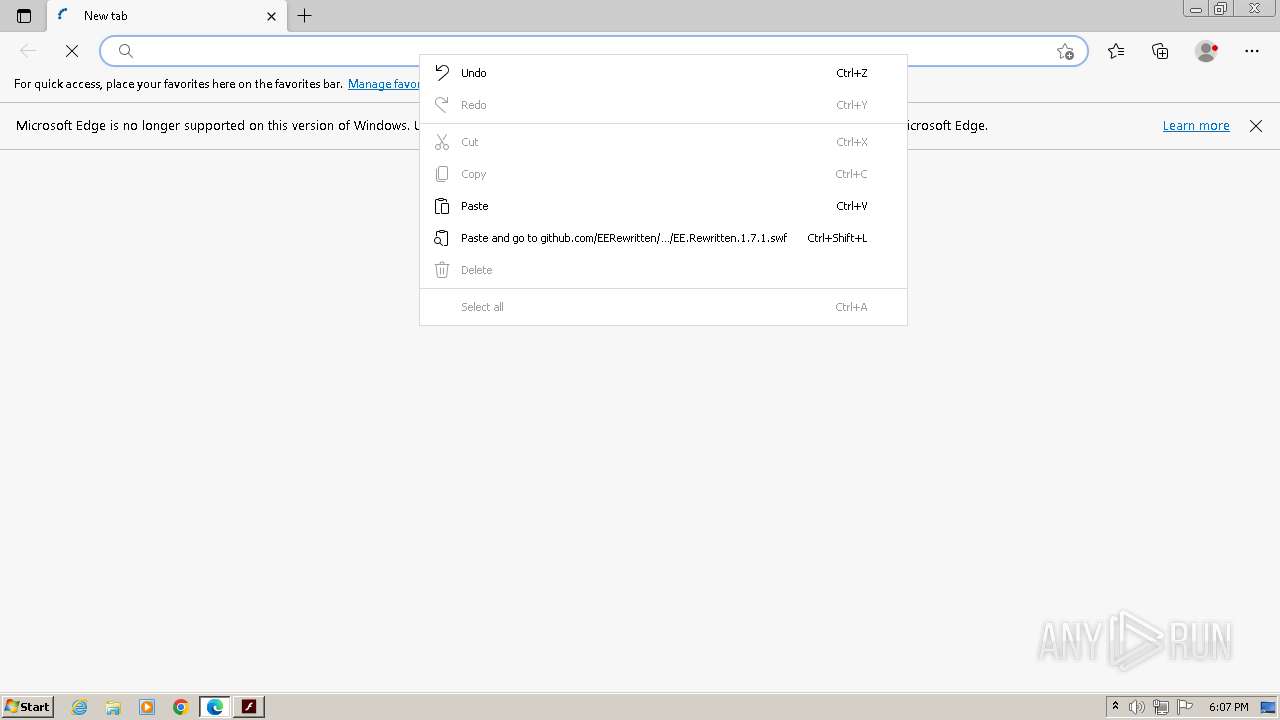Add this page to favorites star
Image resolution: width=1280 pixels, height=720 pixels.
click(1065, 51)
